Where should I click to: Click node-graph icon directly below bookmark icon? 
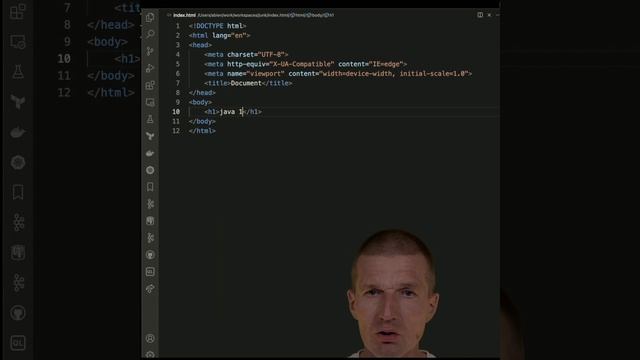coord(150,204)
